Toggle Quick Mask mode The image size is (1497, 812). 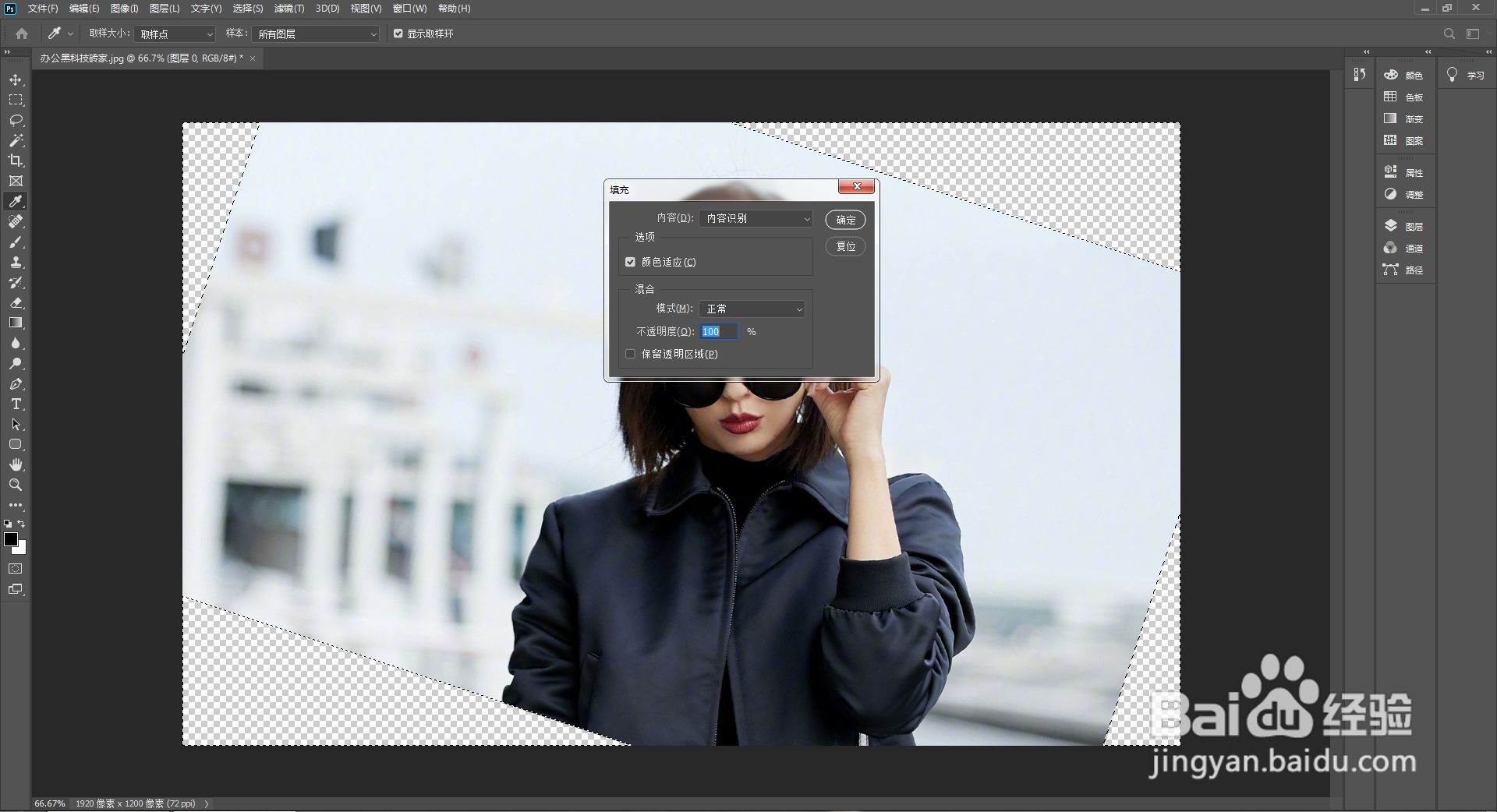[16, 569]
